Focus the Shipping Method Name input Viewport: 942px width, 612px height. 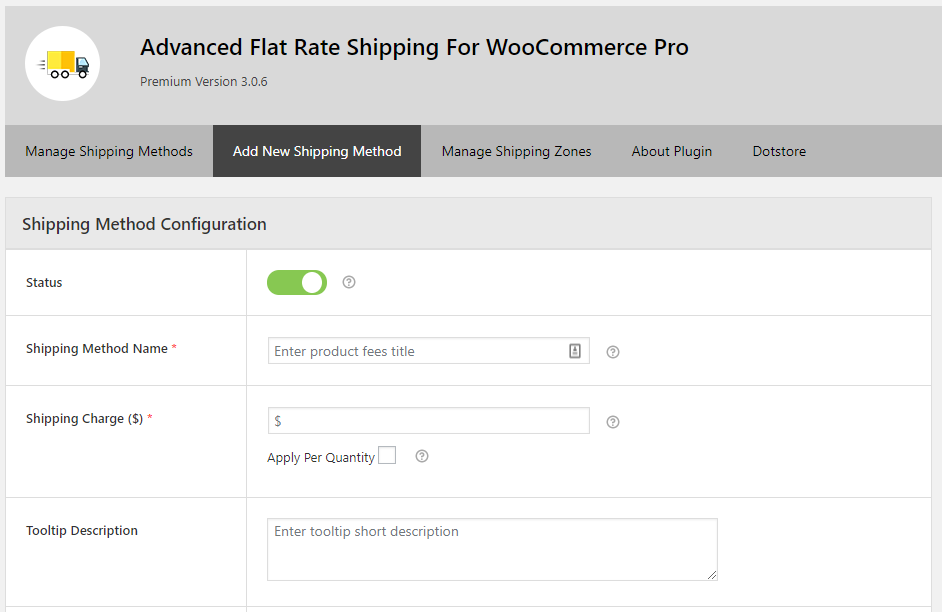click(x=428, y=351)
